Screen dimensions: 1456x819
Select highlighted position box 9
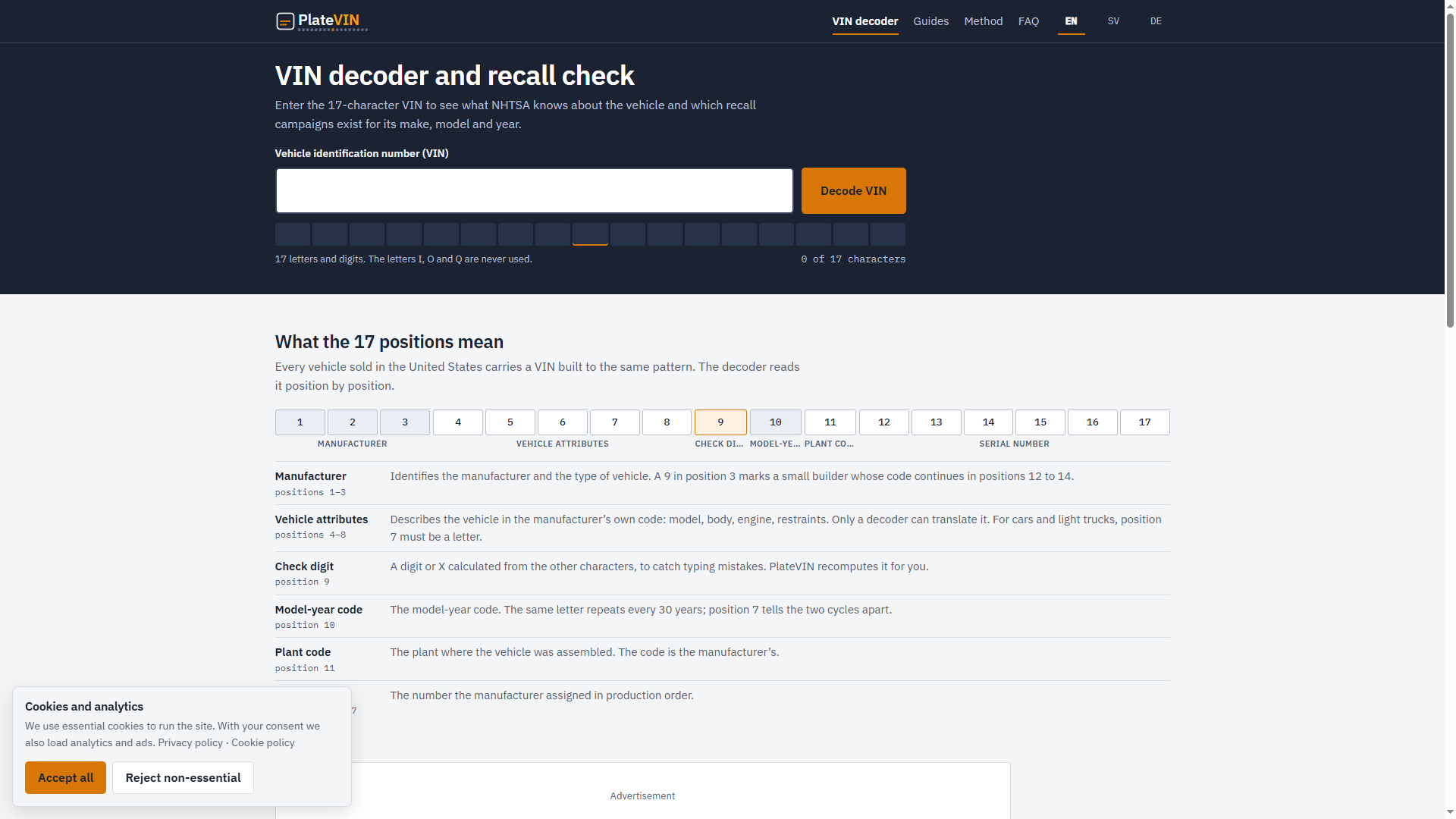click(x=720, y=422)
